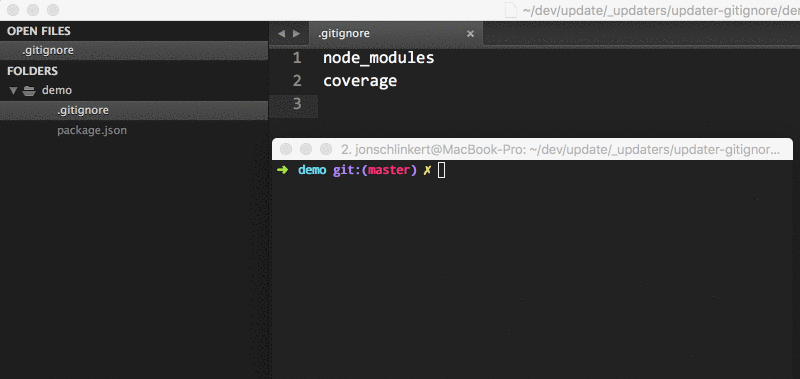Close the editor window
Screen dimensions: 800x379
click(x=14, y=10)
